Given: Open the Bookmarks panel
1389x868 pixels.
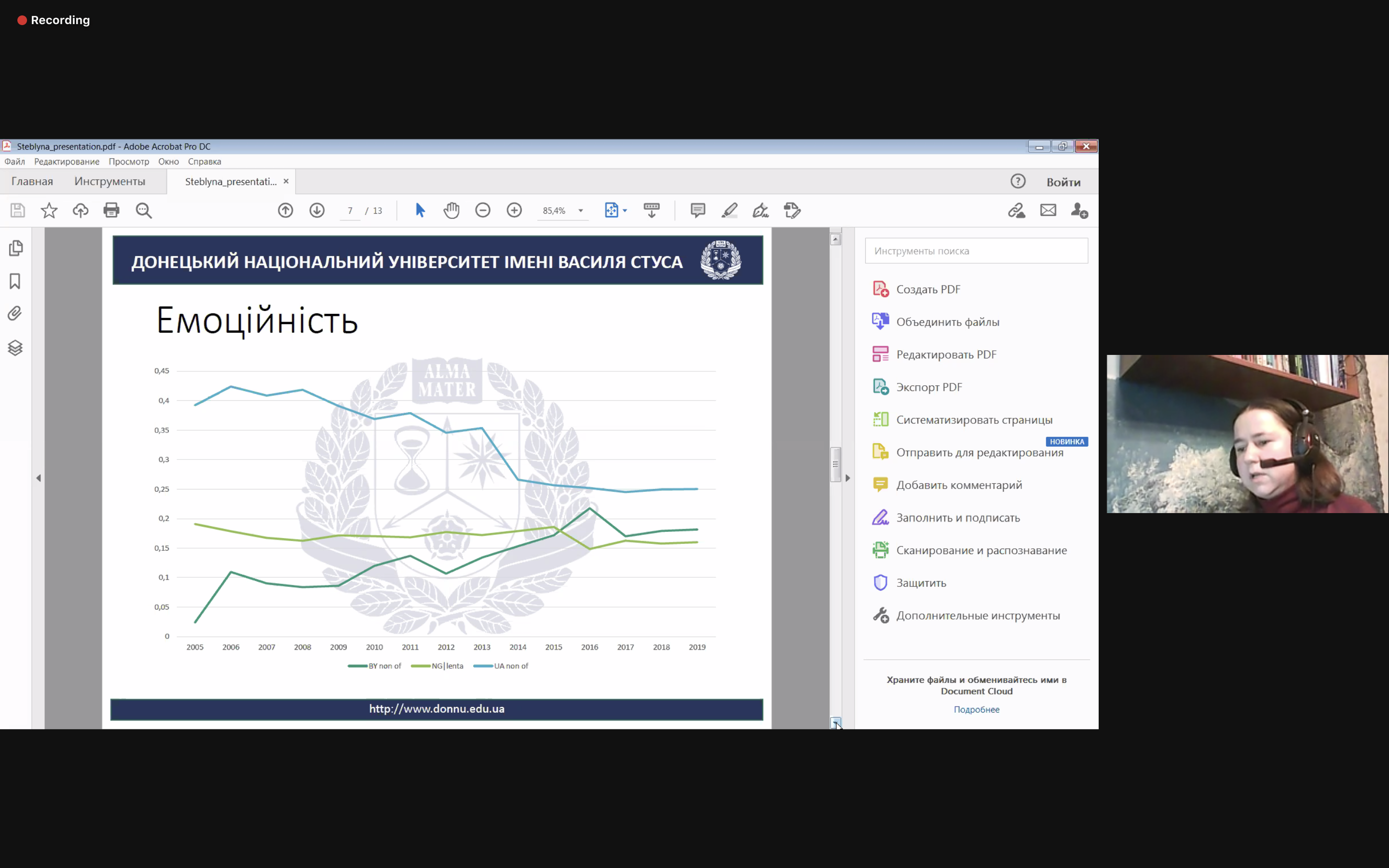Looking at the screenshot, I should (x=15, y=281).
